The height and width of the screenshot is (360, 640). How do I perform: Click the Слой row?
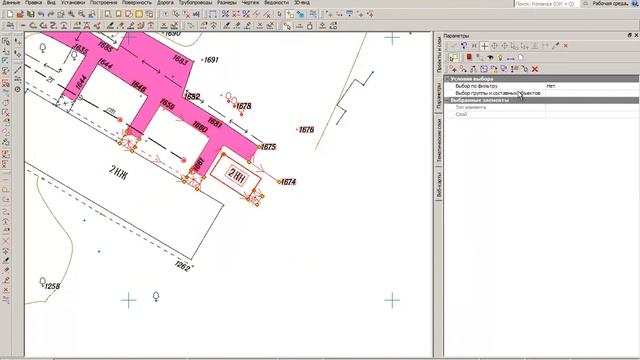point(541,115)
